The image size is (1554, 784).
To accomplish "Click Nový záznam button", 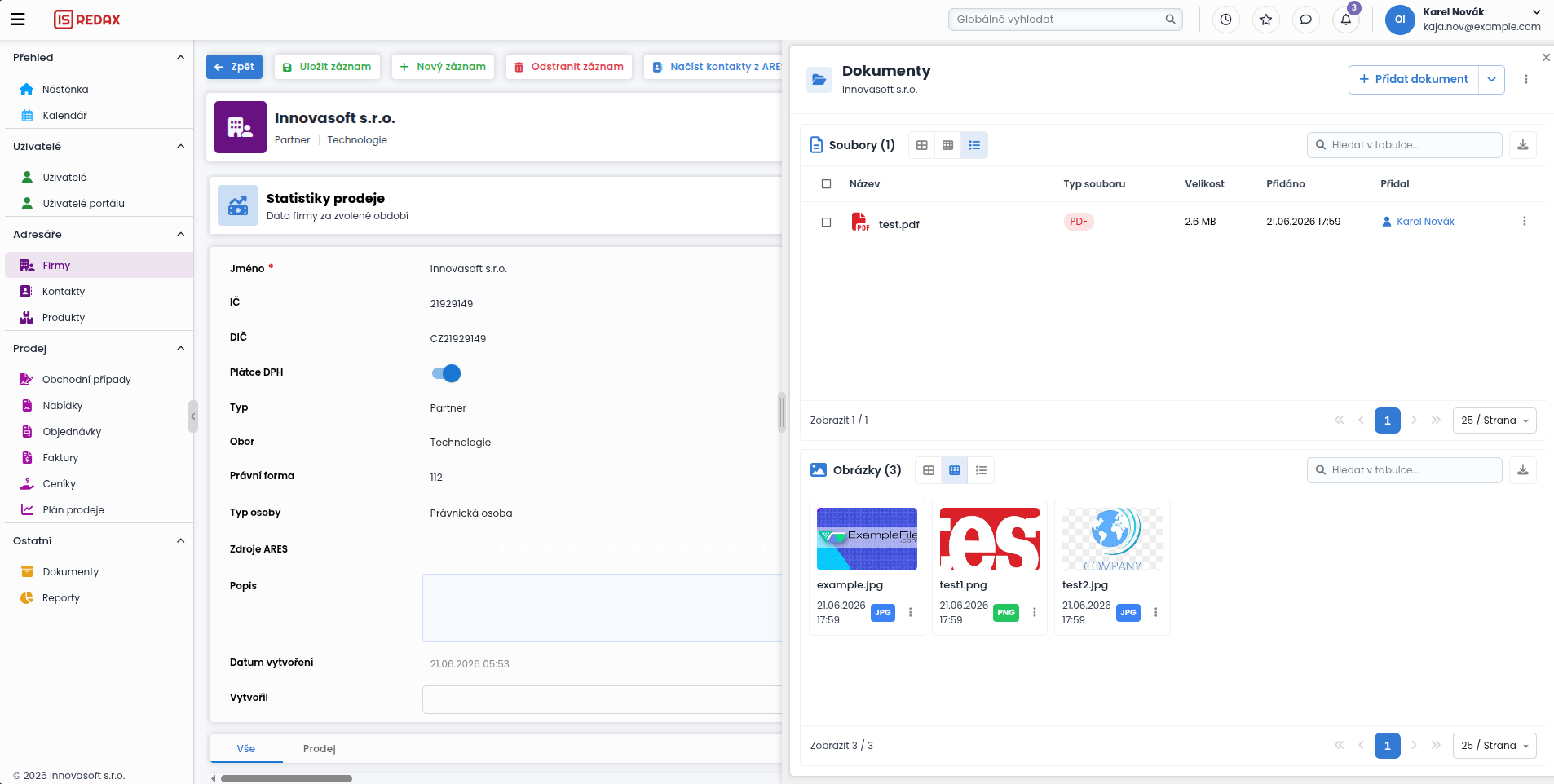I will tap(444, 67).
